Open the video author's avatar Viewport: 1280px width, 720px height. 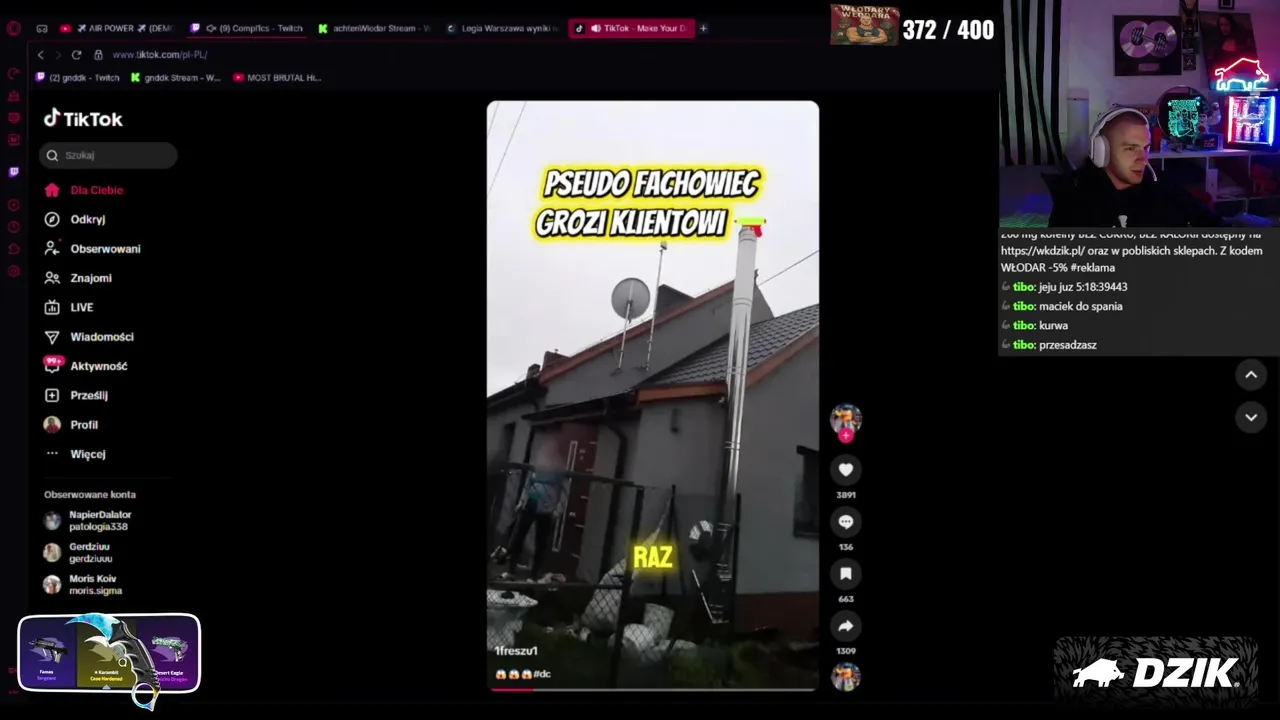point(846,419)
